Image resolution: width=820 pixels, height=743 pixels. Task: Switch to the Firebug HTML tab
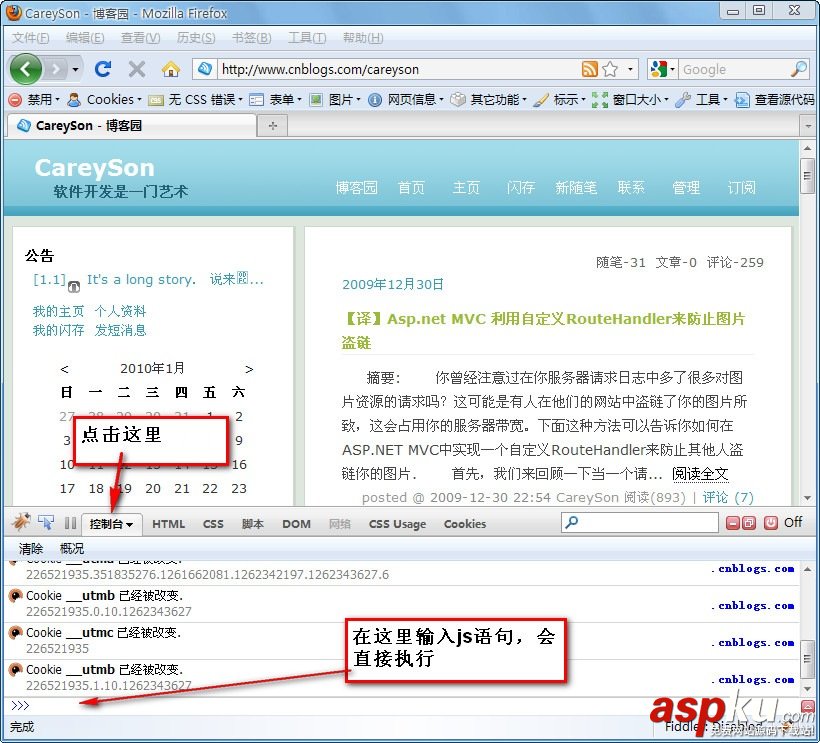coord(168,524)
